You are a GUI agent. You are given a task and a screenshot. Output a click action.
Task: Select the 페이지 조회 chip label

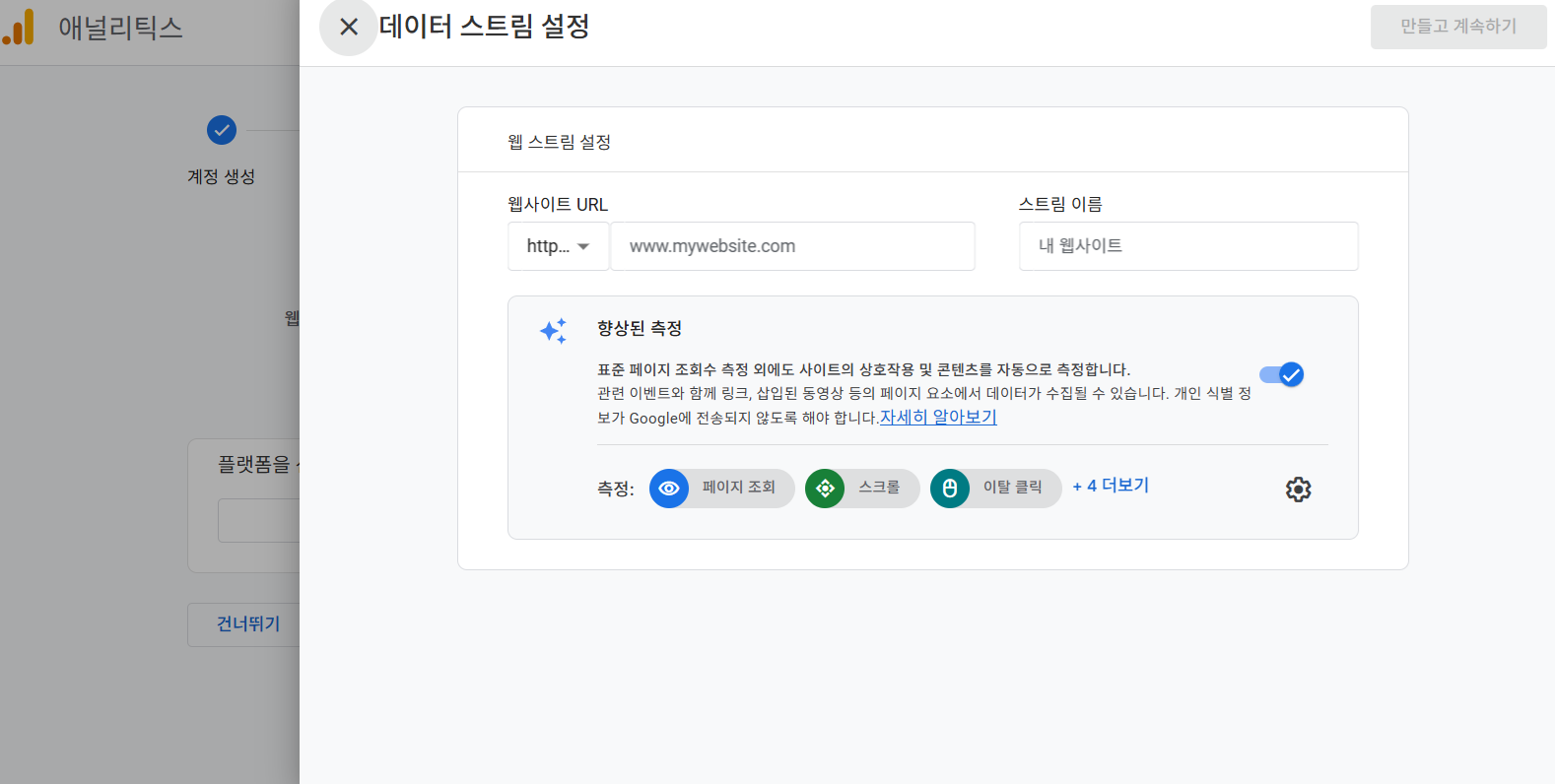click(739, 488)
